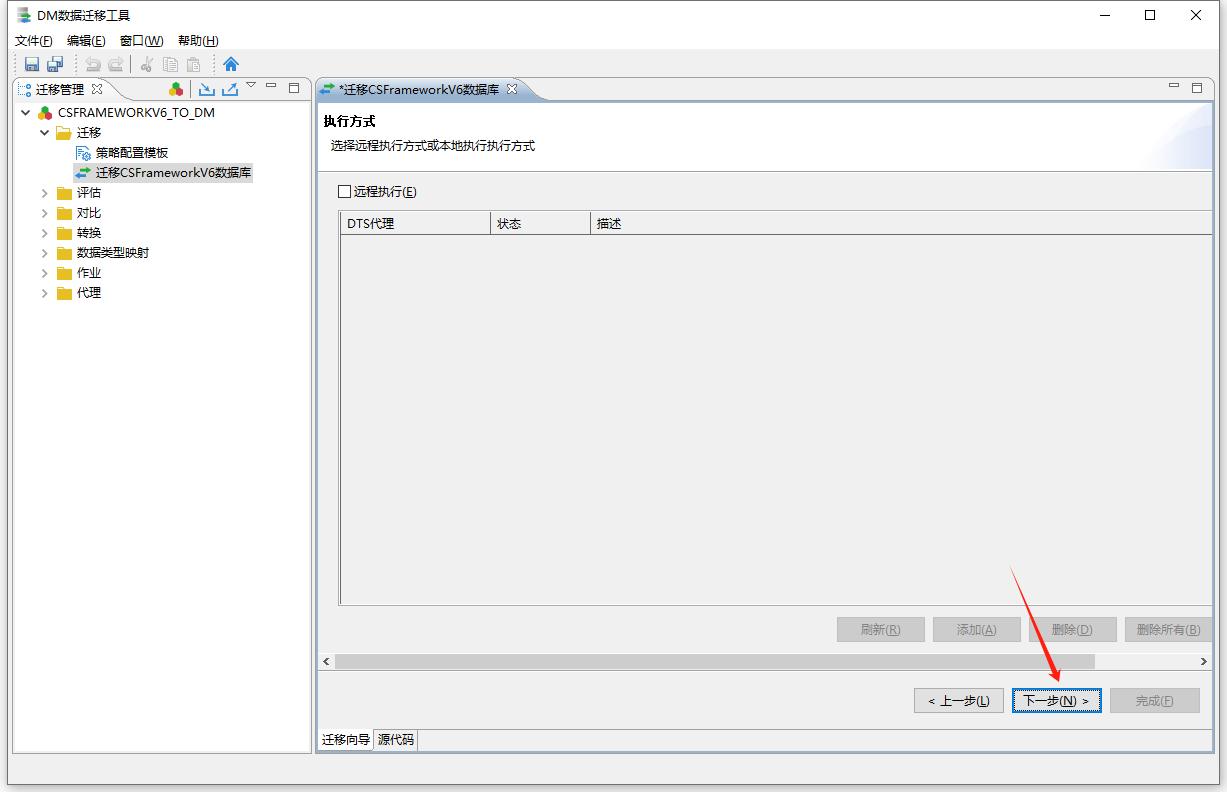Expand the 数据类型映射 folder
Image resolution: width=1227 pixels, height=792 pixels.
[x=45, y=253]
